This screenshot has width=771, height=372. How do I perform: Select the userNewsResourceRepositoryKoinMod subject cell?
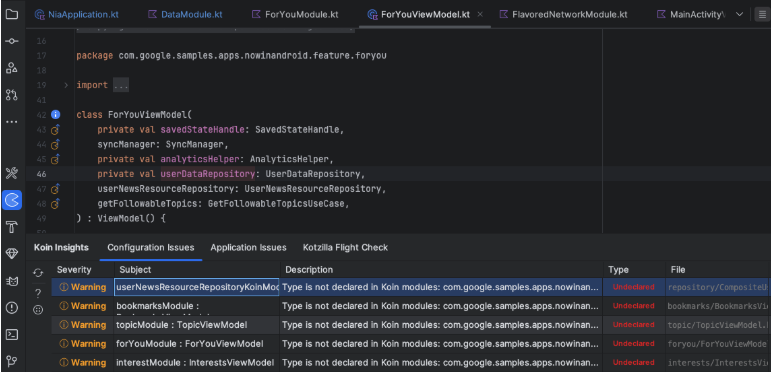point(197,287)
